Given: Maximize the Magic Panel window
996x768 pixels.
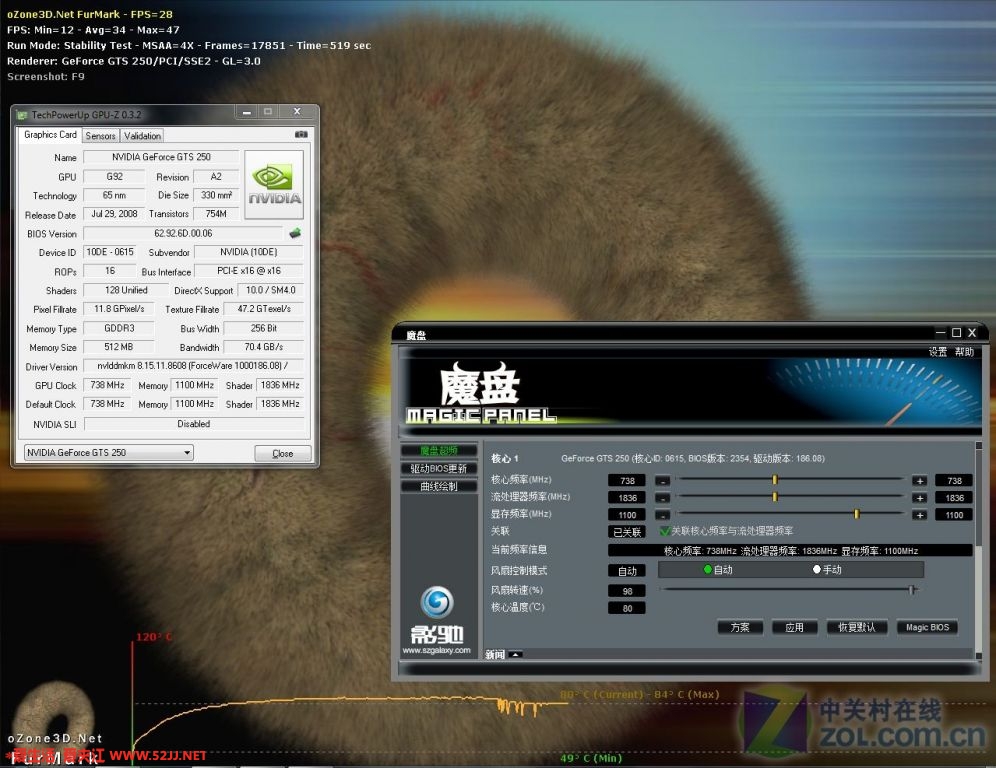Looking at the screenshot, I should 957,332.
